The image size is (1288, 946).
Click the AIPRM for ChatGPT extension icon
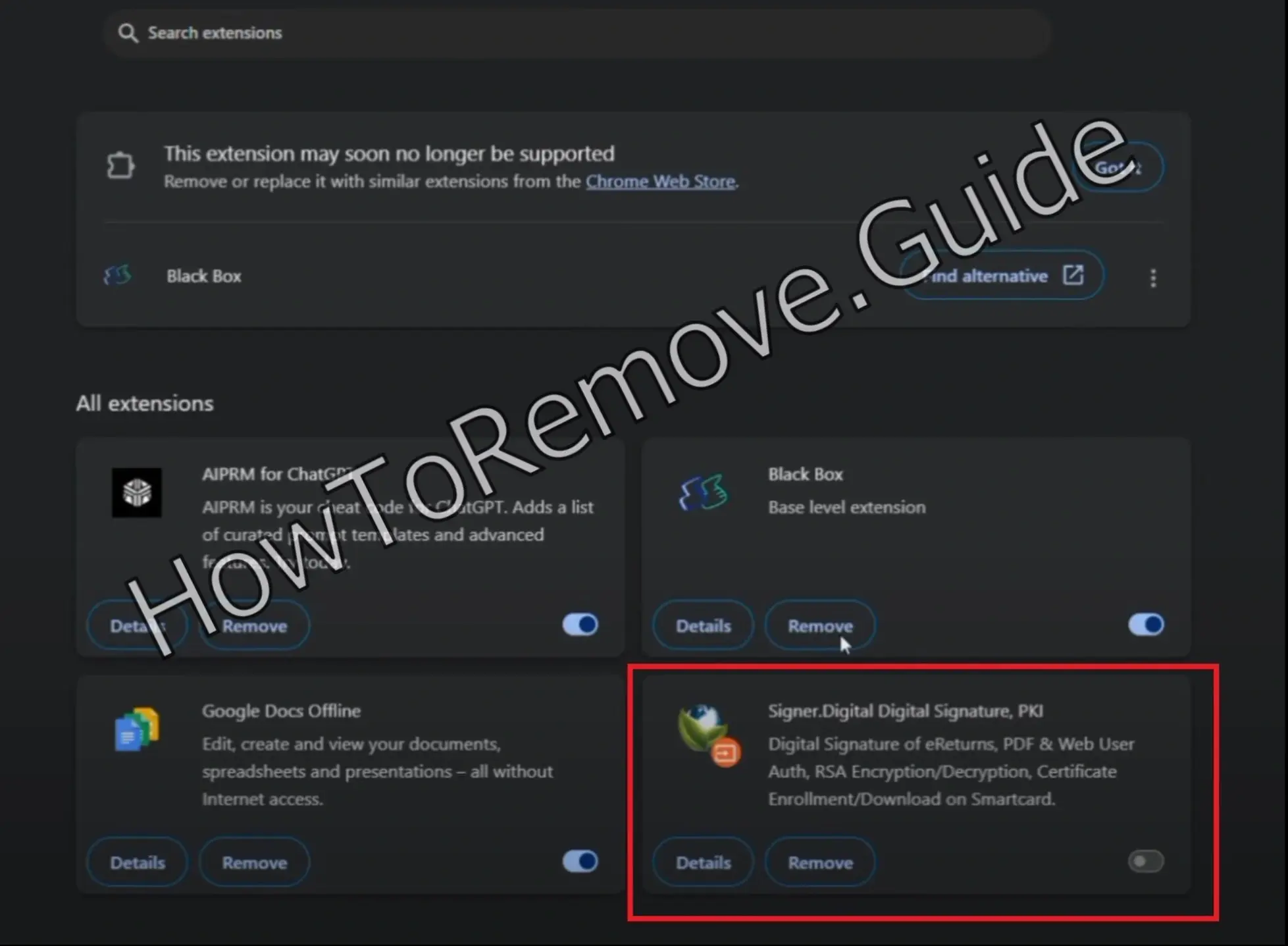[137, 492]
